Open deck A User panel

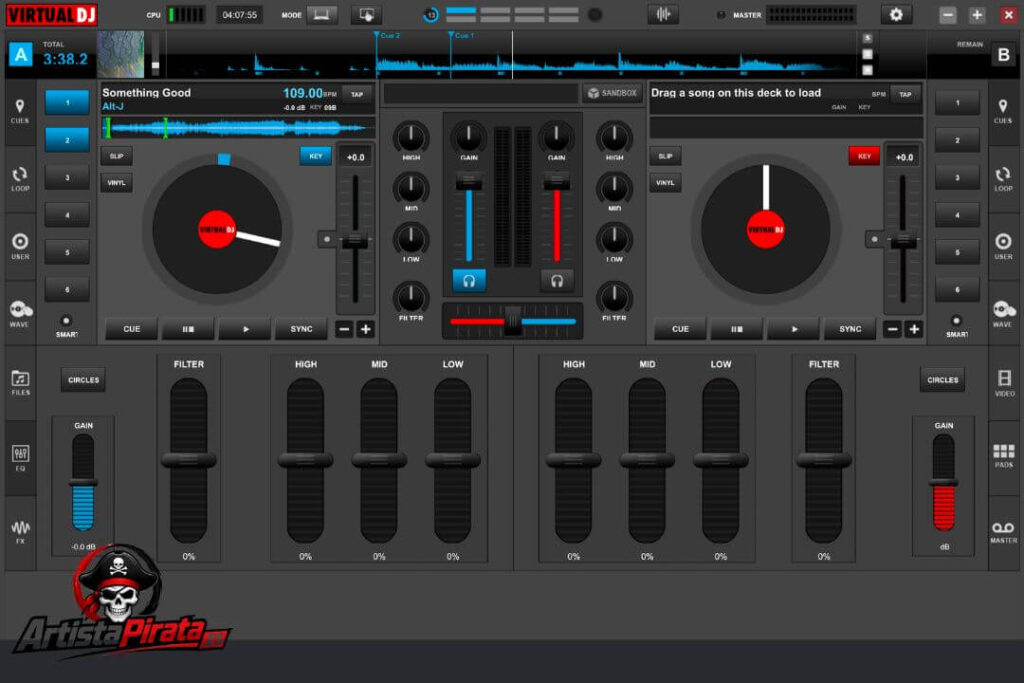coord(20,247)
